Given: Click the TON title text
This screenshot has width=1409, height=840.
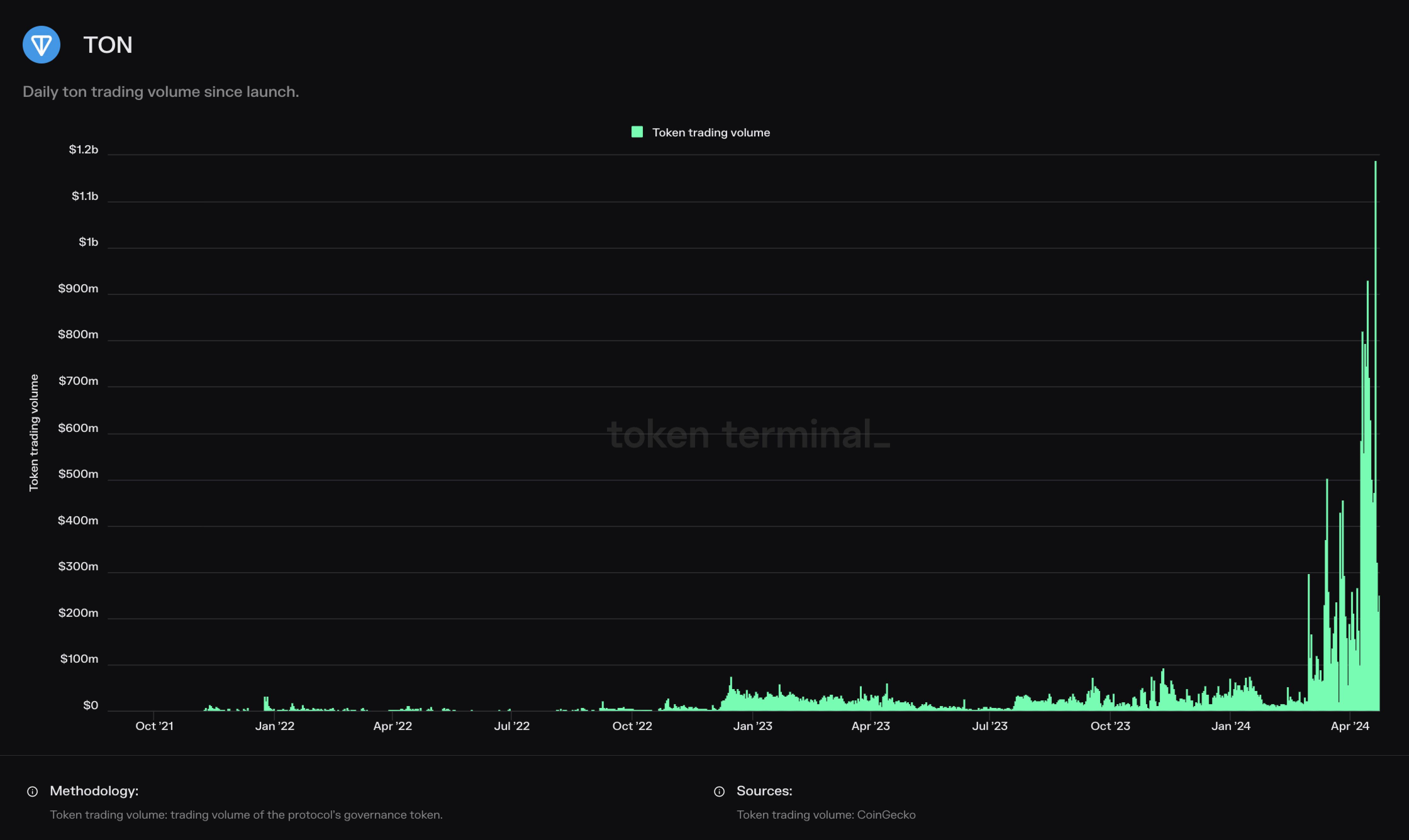Looking at the screenshot, I should tap(108, 45).
